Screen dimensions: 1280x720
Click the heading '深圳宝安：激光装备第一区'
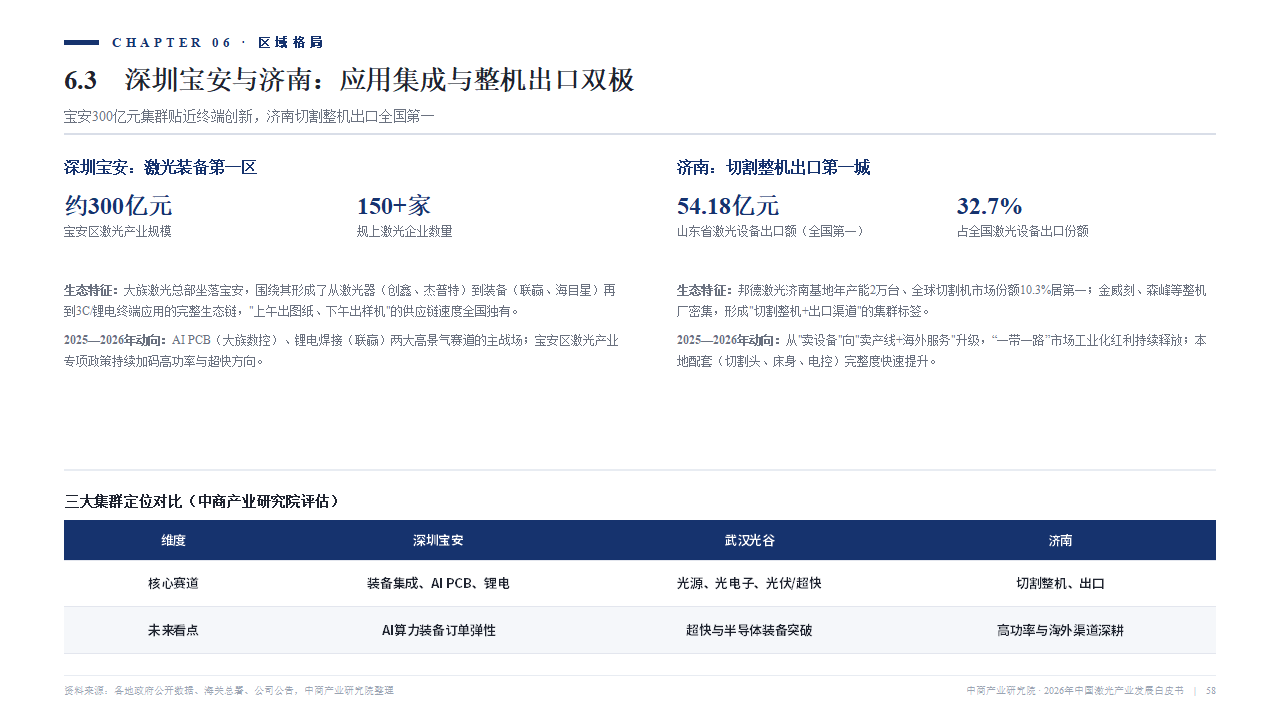[160, 167]
